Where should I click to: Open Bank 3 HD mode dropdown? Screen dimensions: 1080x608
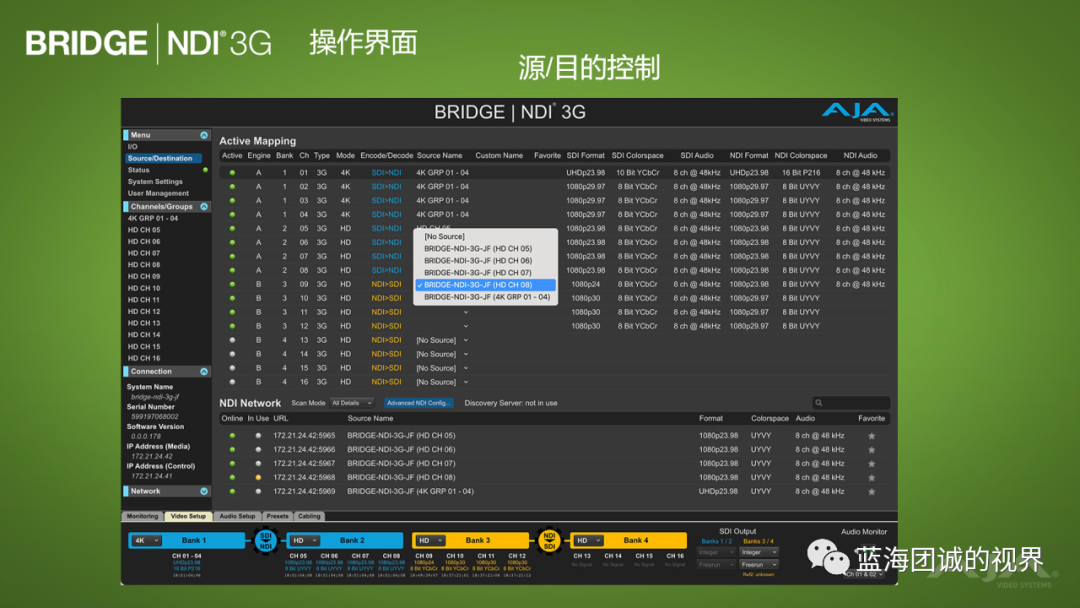pyautogui.click(x=430, y=541)
